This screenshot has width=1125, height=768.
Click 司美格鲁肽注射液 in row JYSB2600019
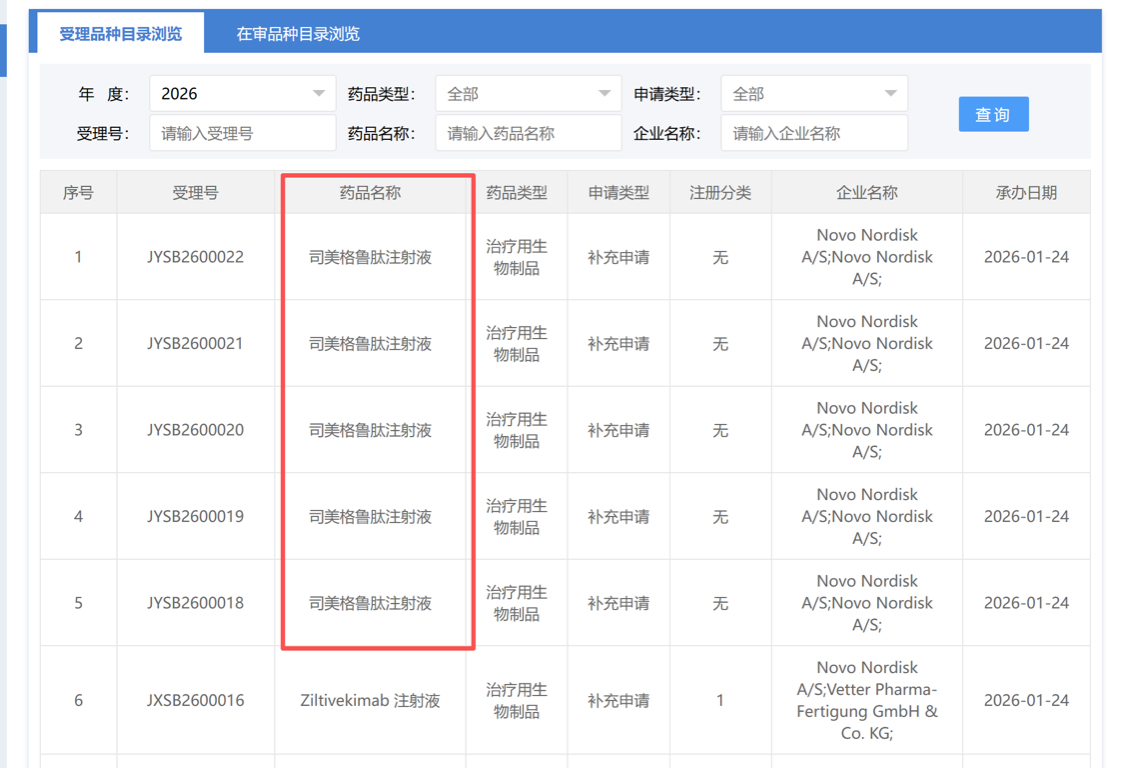[370, 517]
